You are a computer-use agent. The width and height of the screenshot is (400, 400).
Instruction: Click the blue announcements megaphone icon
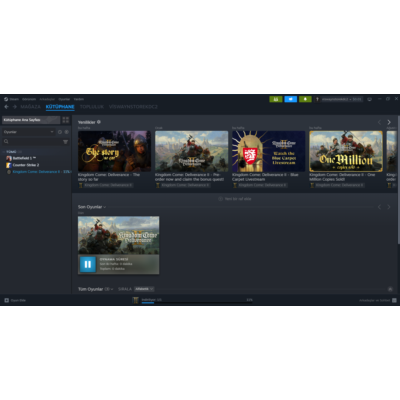coord(291,99)
